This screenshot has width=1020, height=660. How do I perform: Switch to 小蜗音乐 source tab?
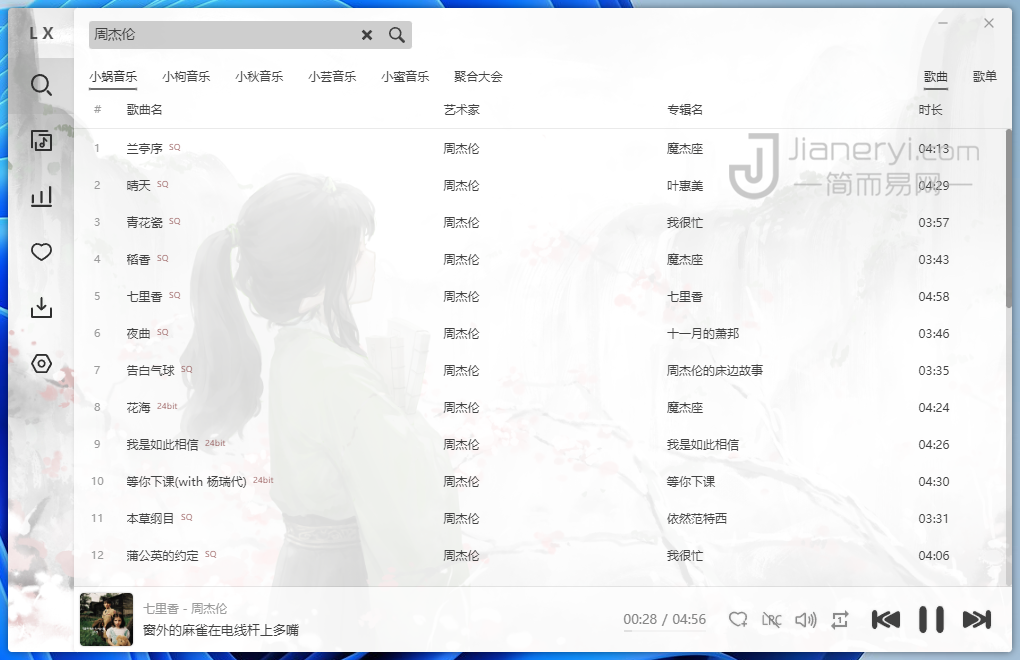coord(113,77)
